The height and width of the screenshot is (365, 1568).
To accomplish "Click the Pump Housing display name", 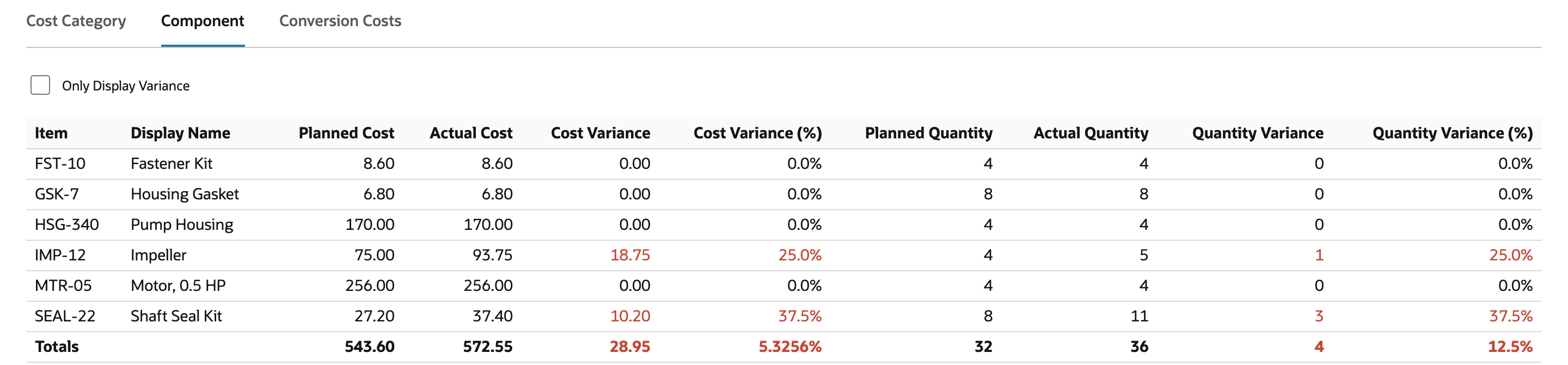I will pyautogui.click(x=182, y=224).
